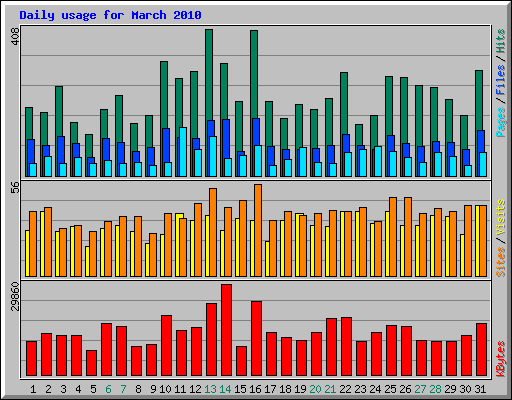Viewport: 512px width, 400px height.
Task: Select the red KBytes bar for day 5
Action: (91, 363)
